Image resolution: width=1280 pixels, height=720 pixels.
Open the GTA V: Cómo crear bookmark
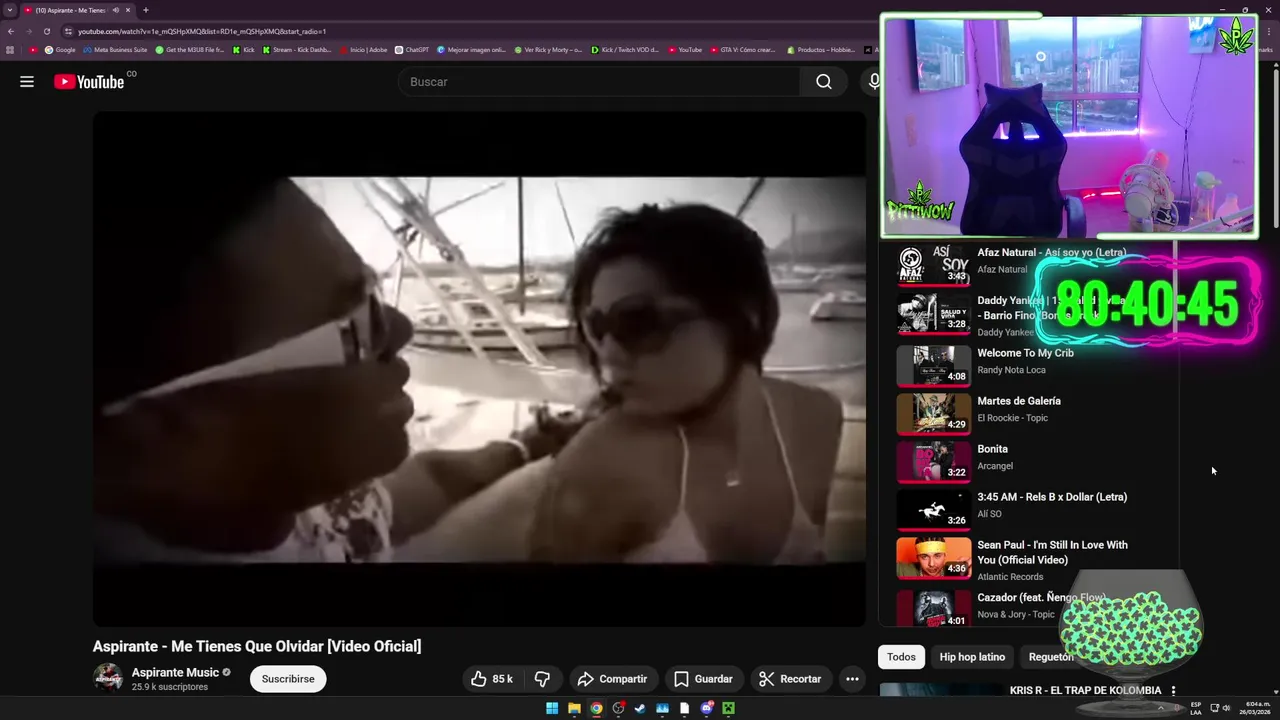tap(743, 50)
